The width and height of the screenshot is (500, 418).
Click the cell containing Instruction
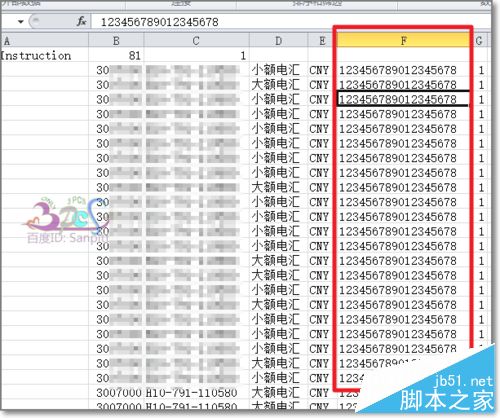click(x=44, y=55)
